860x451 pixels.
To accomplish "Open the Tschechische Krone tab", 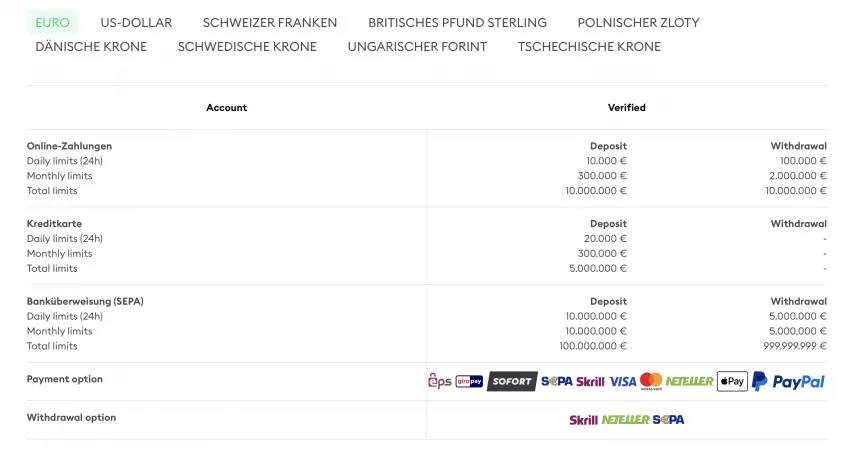I will pyautogui.click(x=589, y=46).
